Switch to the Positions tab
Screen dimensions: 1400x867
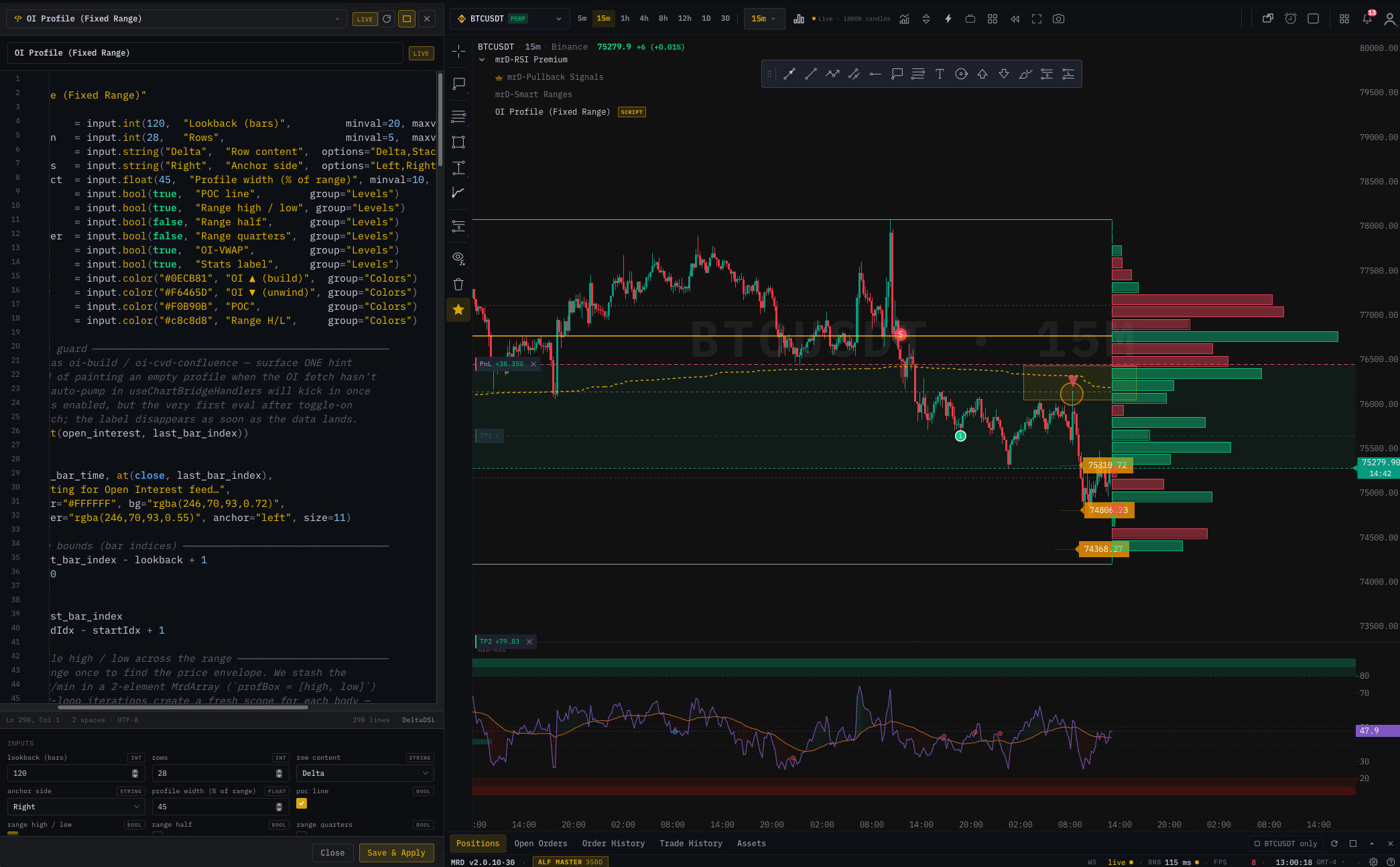(x=478, y=844)
